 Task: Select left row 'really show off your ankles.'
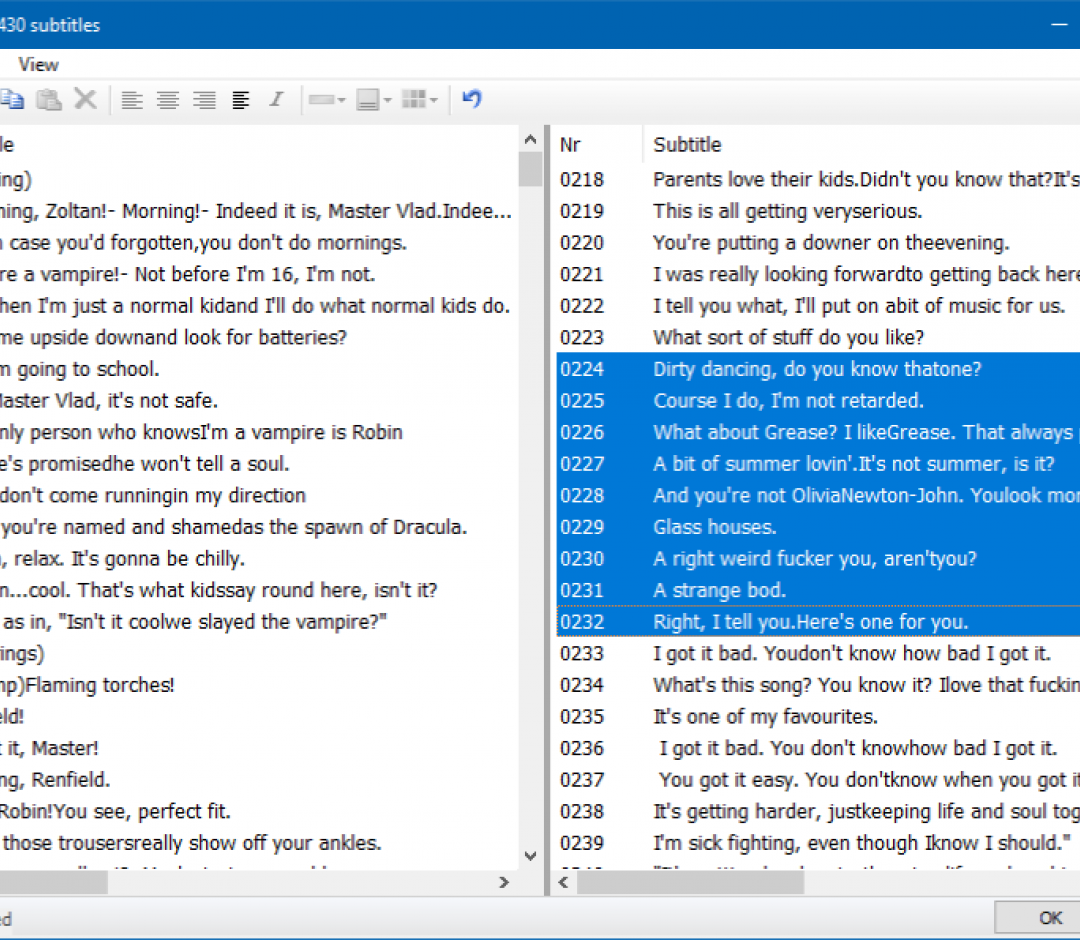259,844
